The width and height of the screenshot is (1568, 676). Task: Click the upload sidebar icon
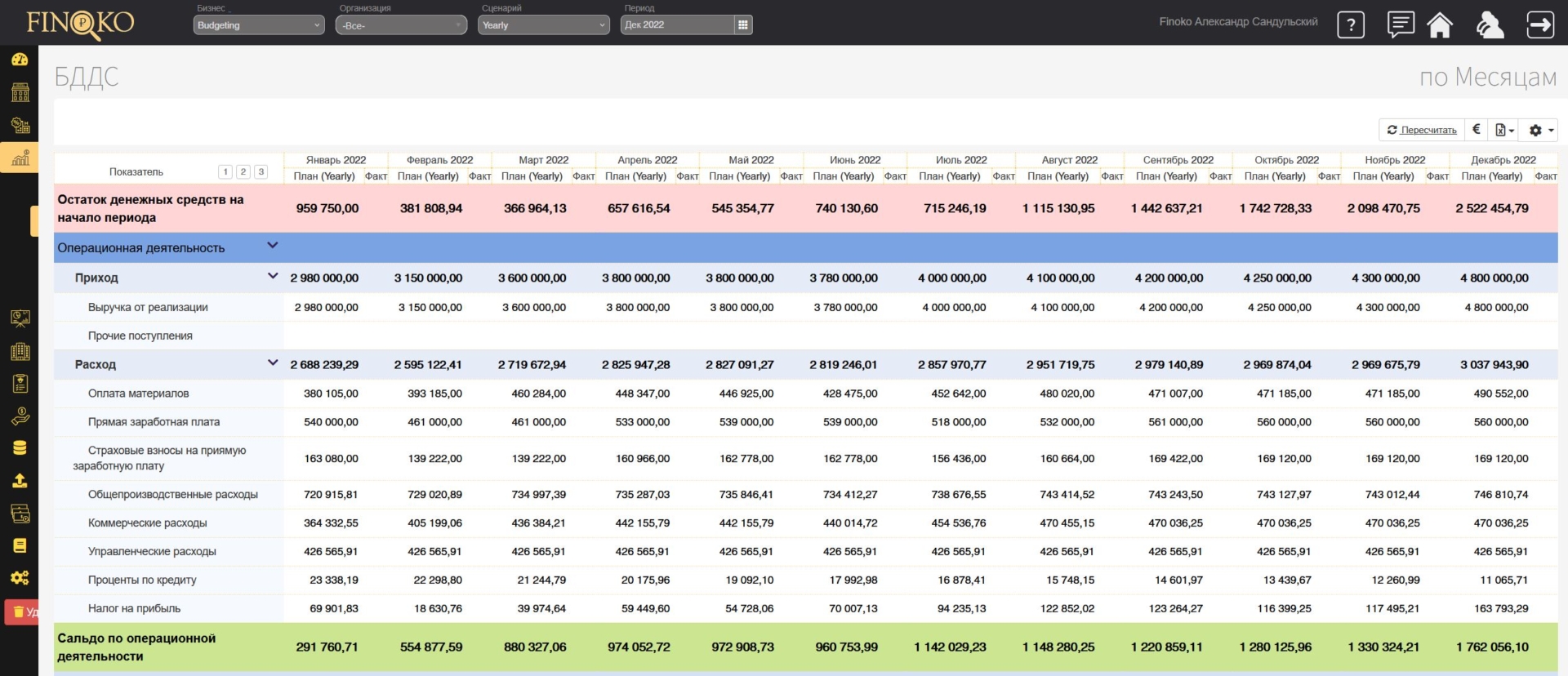coord(20,481)
